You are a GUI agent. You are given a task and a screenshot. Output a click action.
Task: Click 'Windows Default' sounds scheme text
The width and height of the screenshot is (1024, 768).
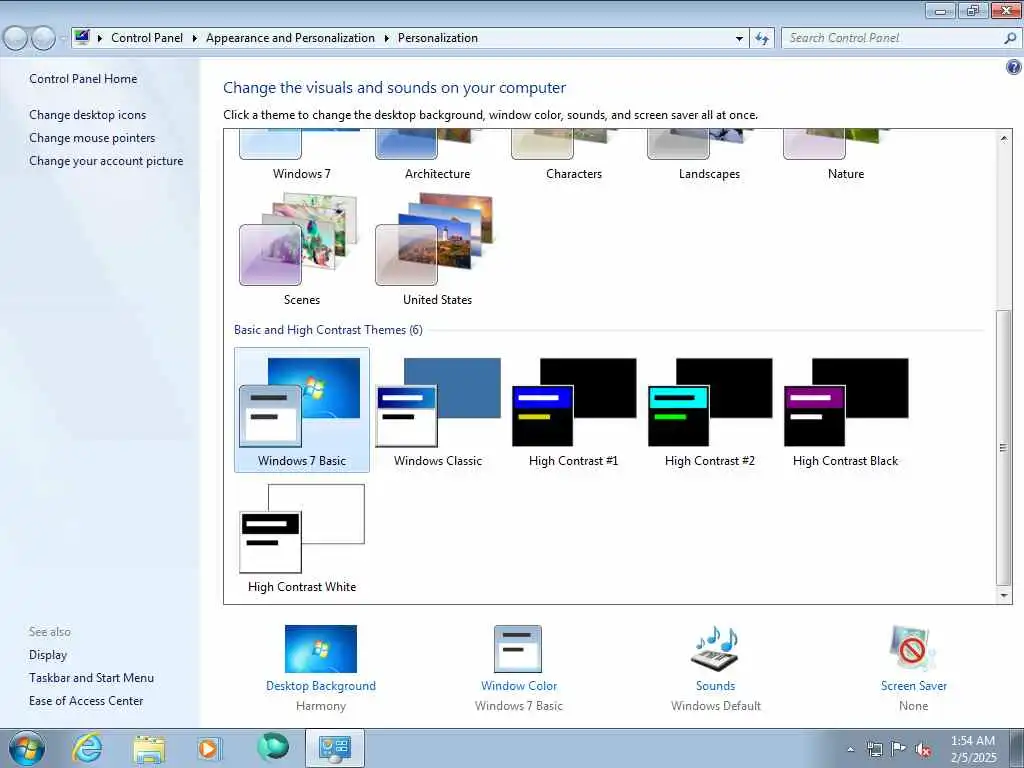(x=716, y=706)
